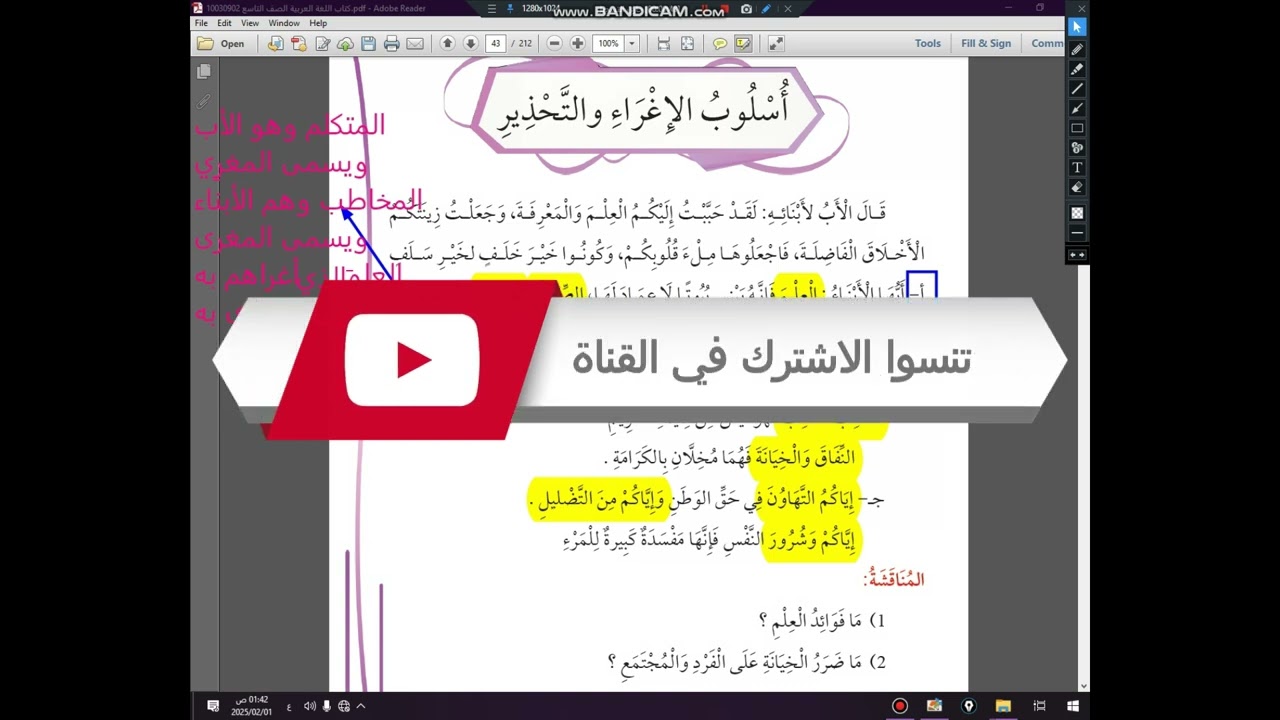Click the Sign document pencil icon

click(322, 43)
